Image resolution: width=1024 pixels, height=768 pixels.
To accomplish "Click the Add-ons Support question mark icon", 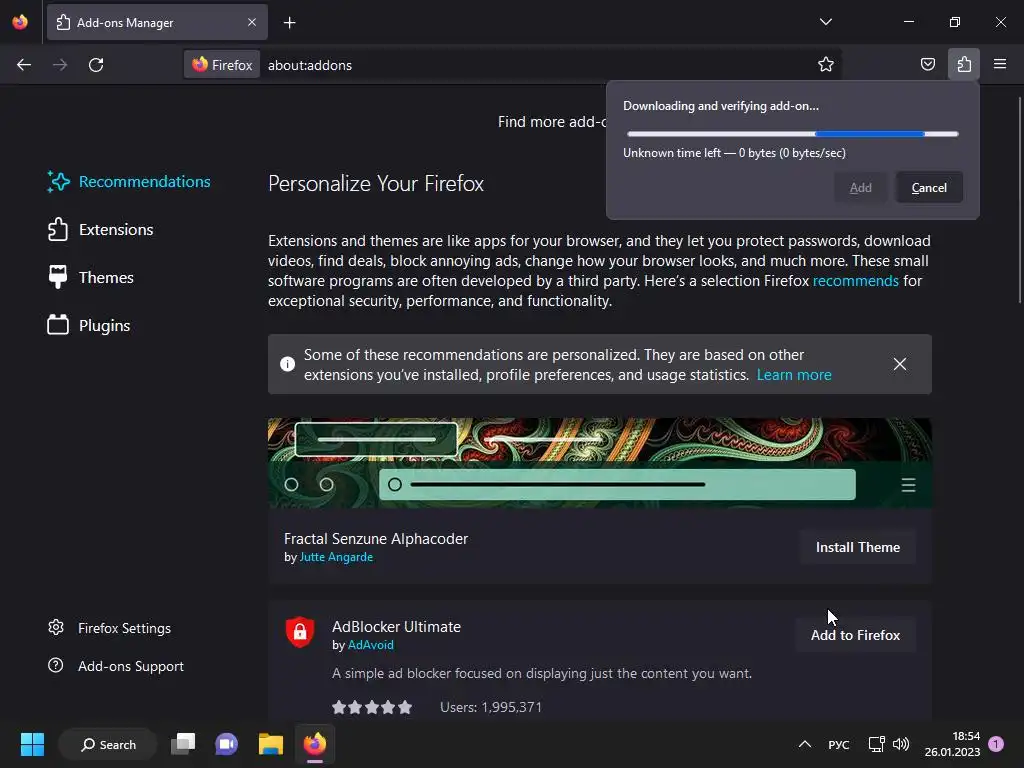I will coord(56,665).
